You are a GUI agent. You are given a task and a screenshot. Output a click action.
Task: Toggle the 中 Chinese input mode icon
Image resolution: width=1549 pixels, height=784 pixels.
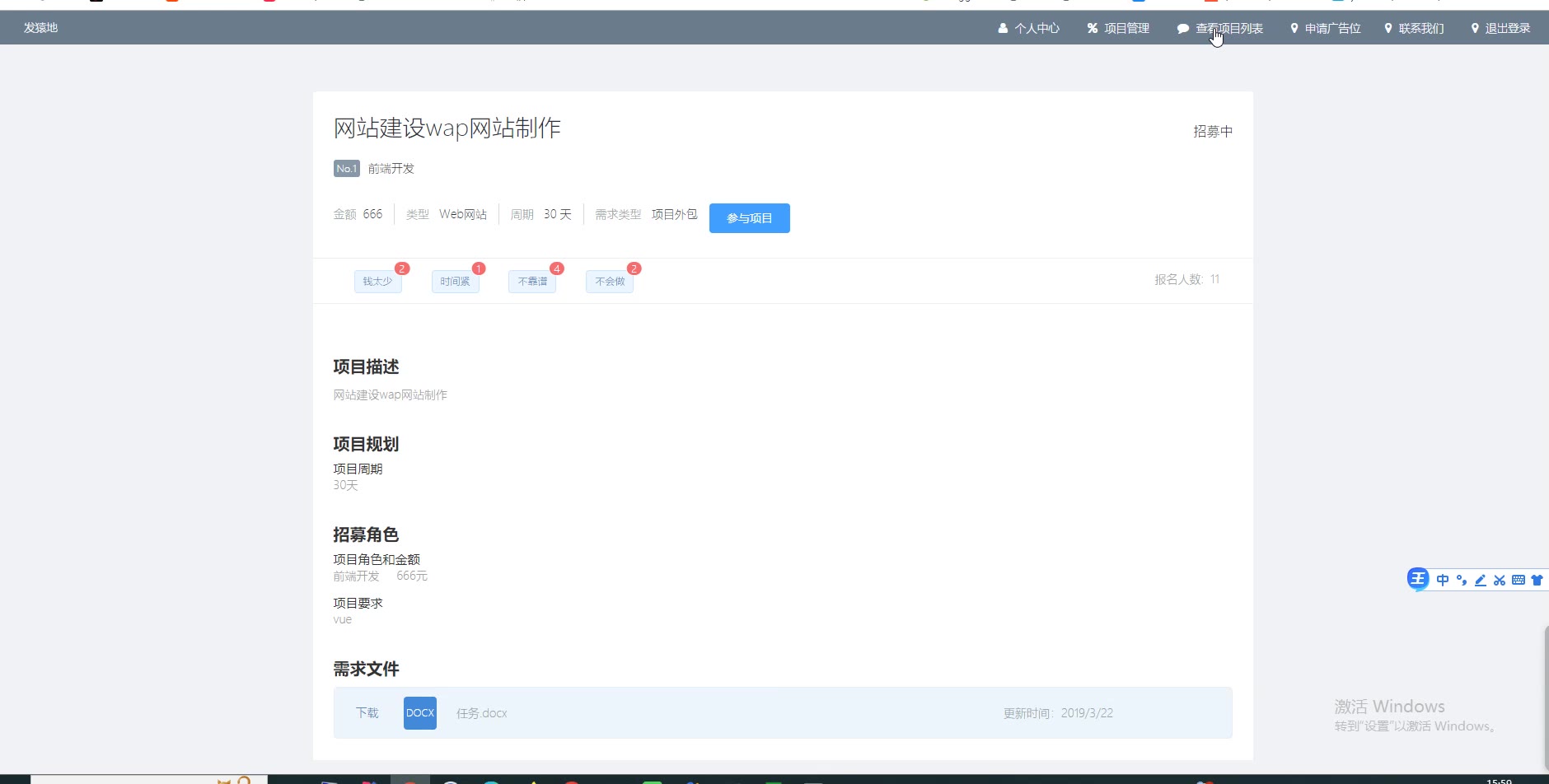(x=1443, y=580)
